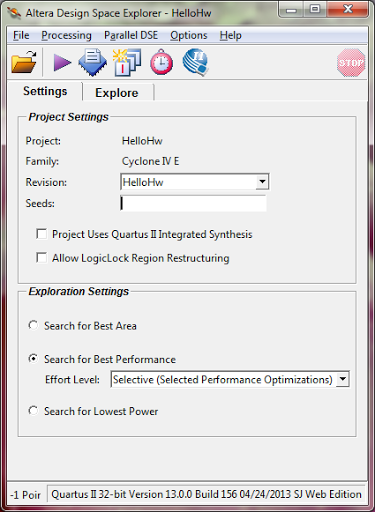The width and height of the screenshot is (375, 512).
Task: Open the Parallel DSE menu
Action: tap(131, 35)
